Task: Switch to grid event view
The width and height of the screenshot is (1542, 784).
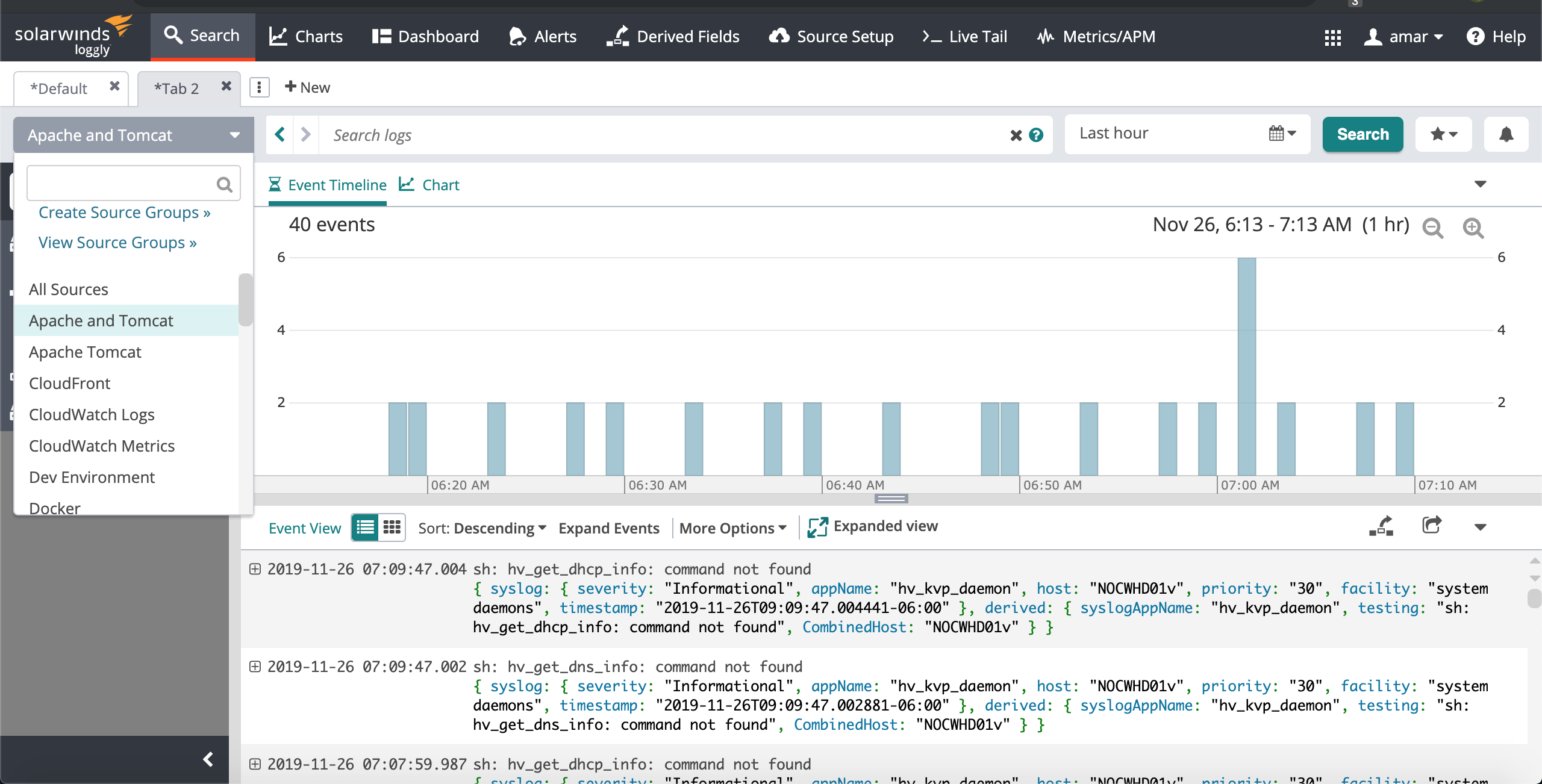Action: 392,527
